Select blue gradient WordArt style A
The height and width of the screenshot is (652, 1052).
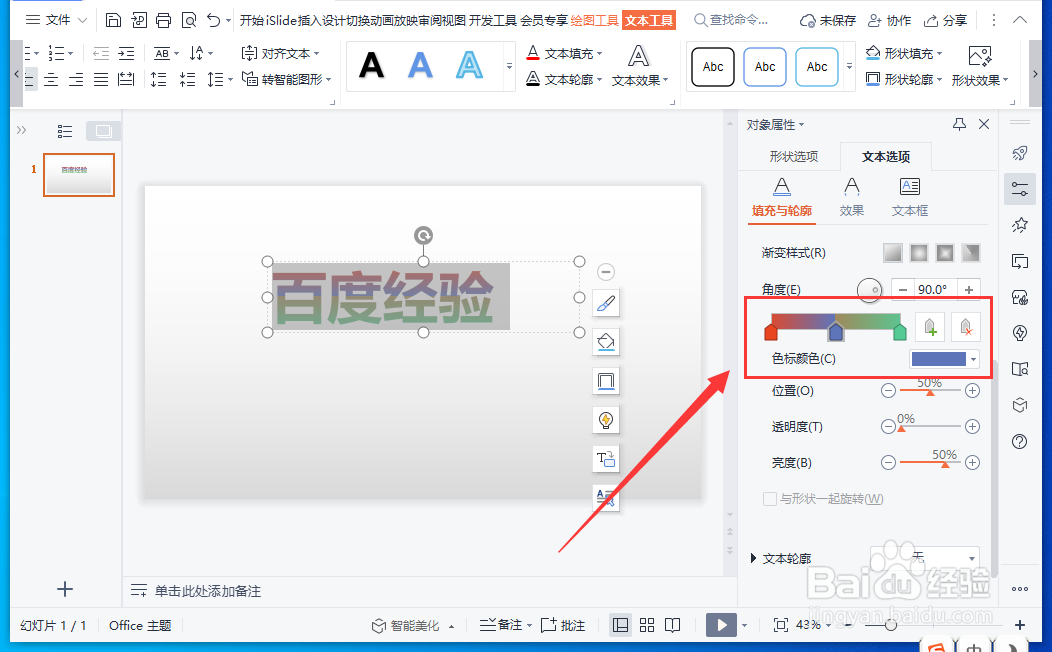(420, 66)
